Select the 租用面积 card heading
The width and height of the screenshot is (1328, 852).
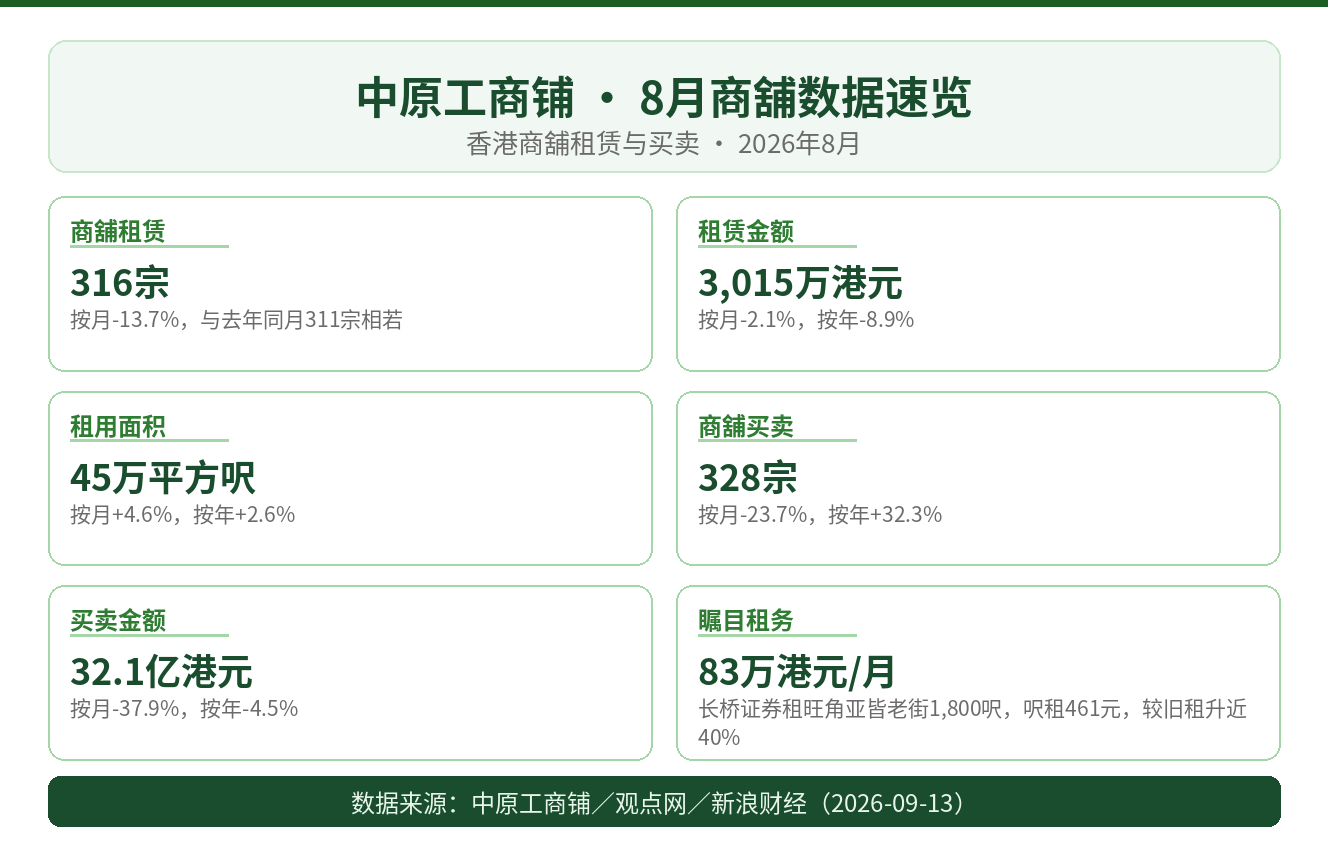coord(118,427)
